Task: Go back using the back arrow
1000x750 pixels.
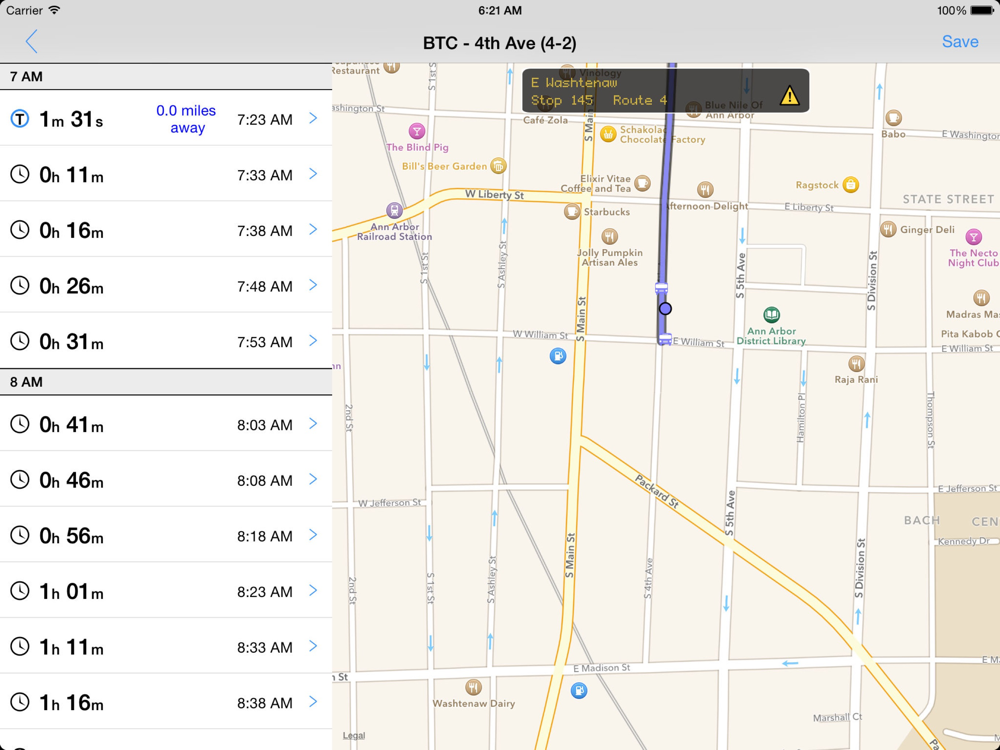Action: [31, 41]
